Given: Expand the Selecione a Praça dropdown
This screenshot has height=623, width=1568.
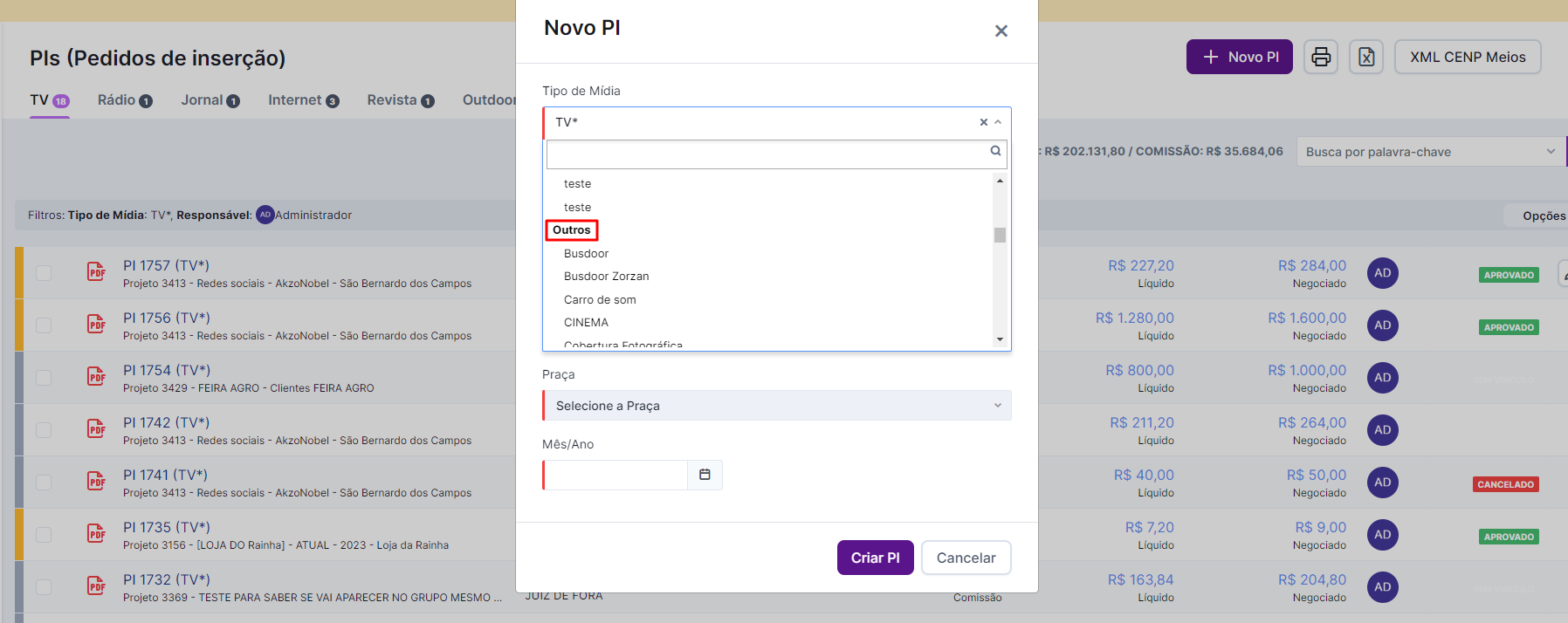Looking at the screenshot, I should [x=776, y=406].
